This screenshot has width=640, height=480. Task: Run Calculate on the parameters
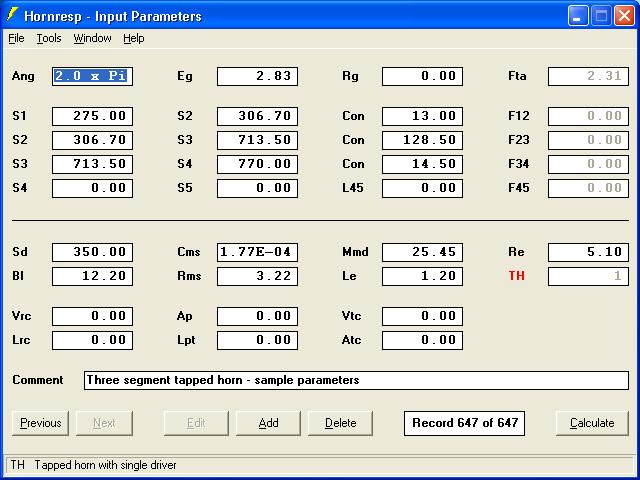pos(592,423)
